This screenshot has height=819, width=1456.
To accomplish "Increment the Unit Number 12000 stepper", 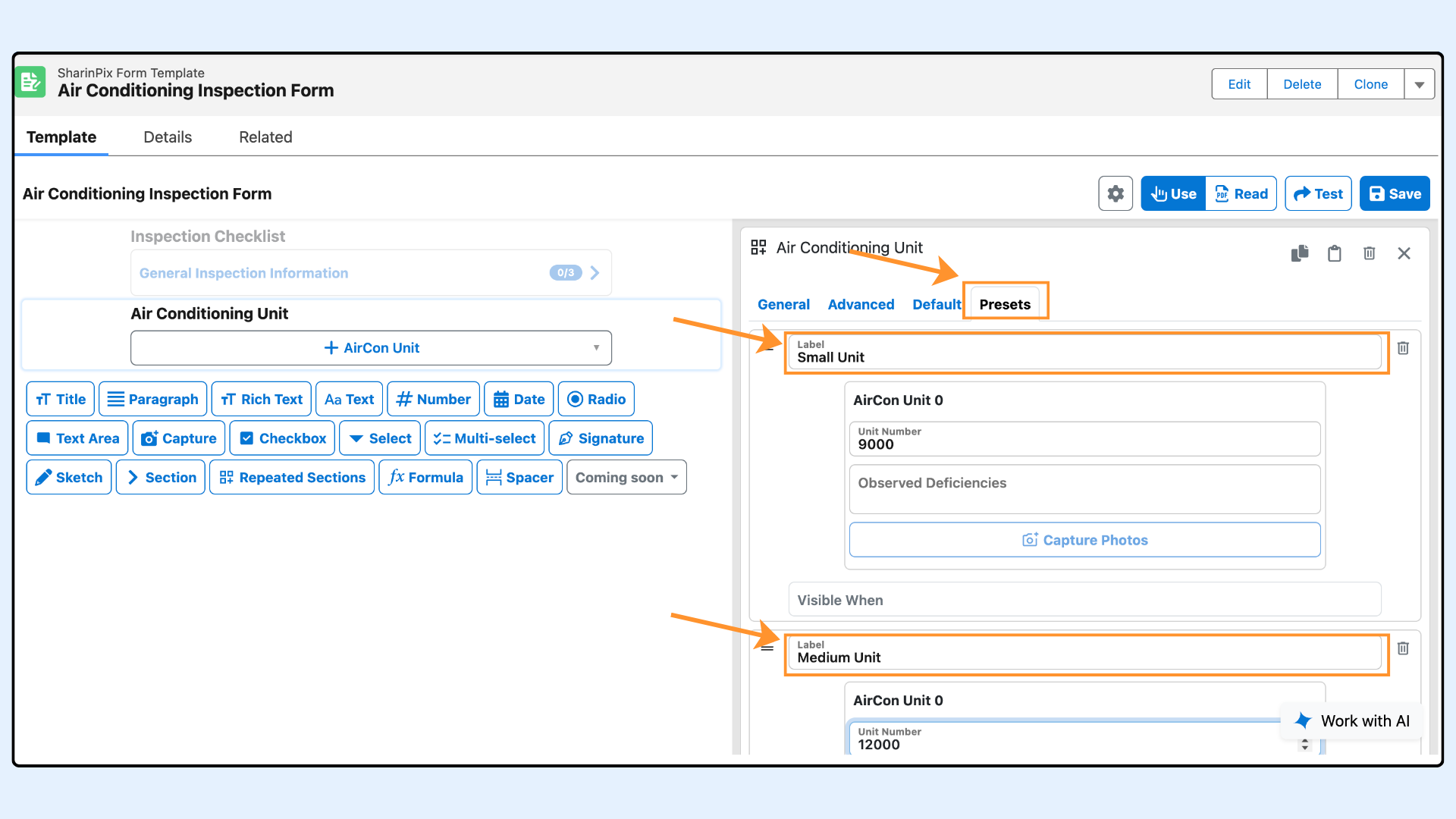I will (1305, 740).
